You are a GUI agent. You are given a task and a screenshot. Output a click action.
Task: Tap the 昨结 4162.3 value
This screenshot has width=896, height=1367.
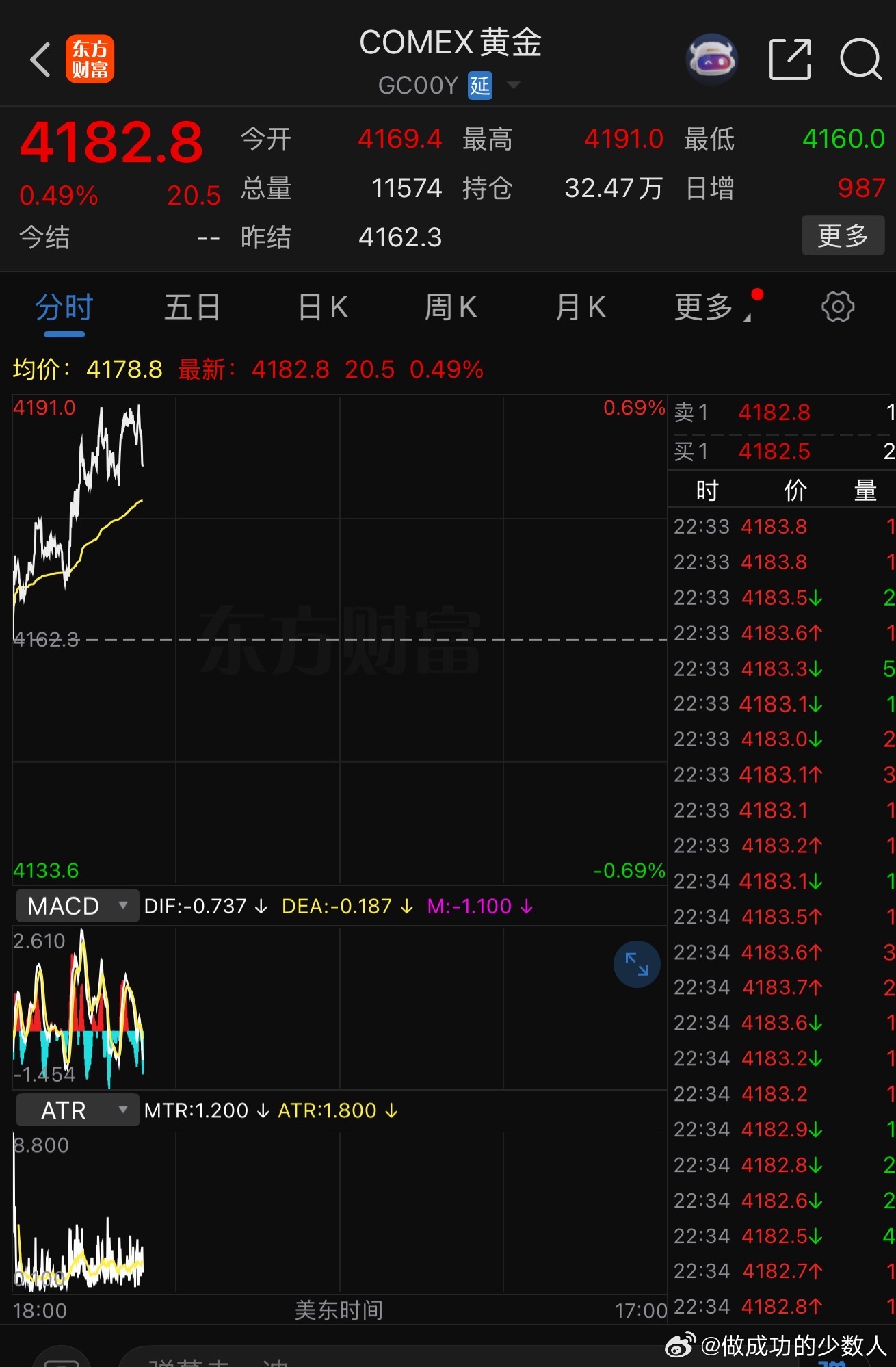[400, 237]
